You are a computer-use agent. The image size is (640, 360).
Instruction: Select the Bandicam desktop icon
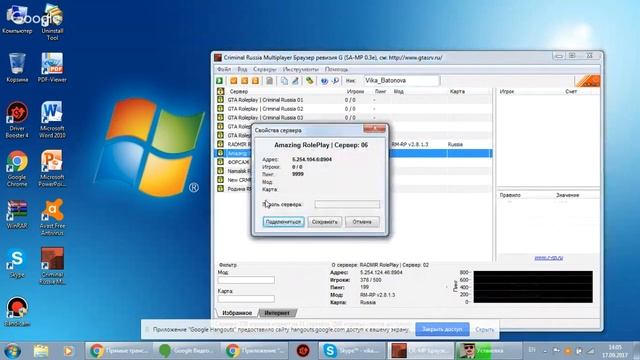(x=17, y=312)
